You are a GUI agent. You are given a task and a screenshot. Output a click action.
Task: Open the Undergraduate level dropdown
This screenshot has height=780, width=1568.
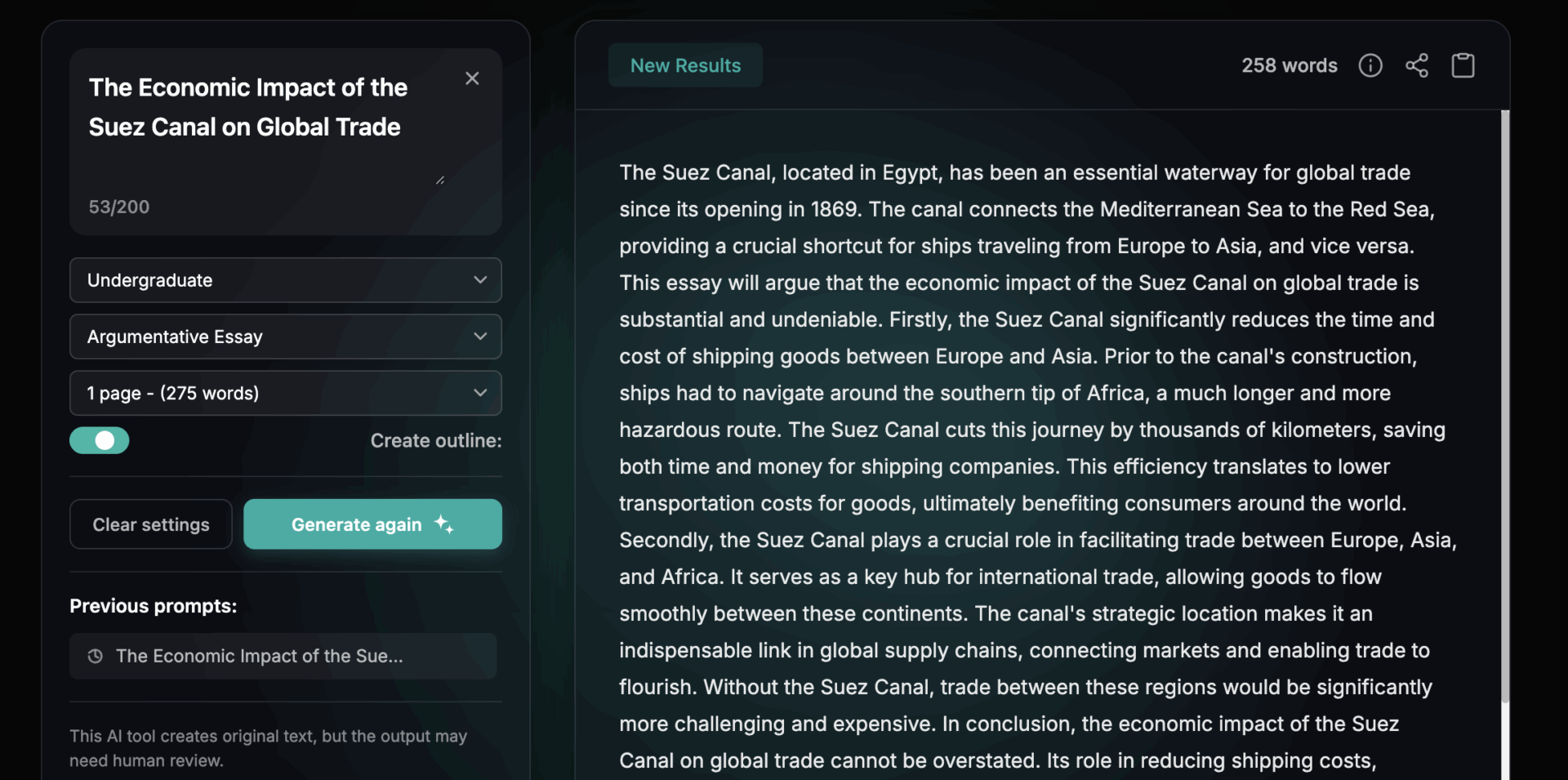point(285,280)
